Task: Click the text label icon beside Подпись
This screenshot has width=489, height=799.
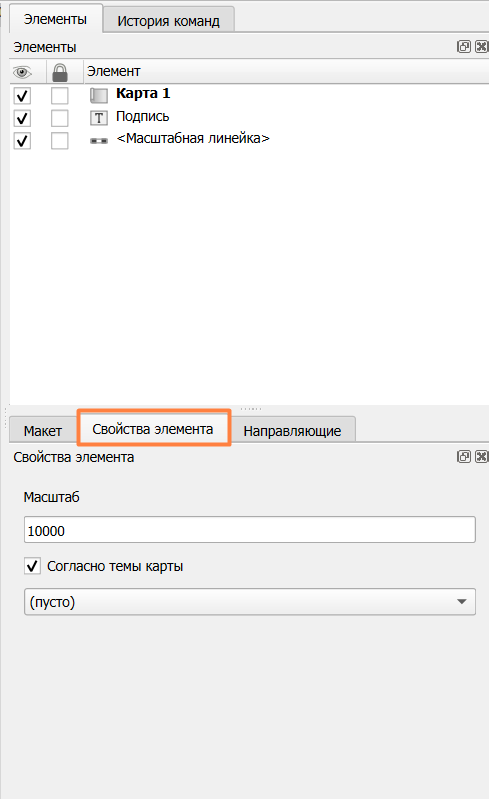Action: pyautogui.click(x=99, y=118)
